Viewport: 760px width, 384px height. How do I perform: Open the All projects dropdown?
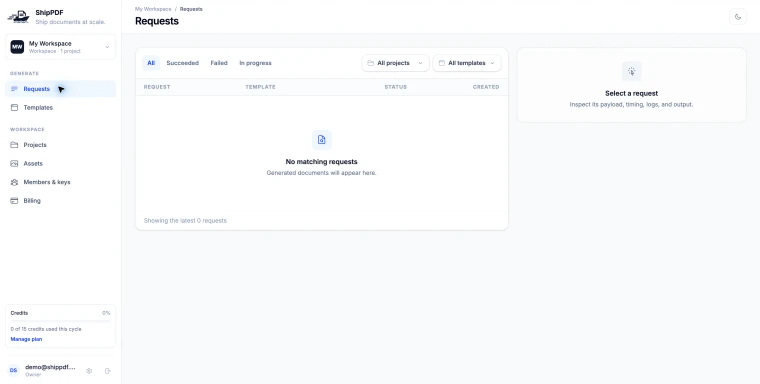(396, 63)
